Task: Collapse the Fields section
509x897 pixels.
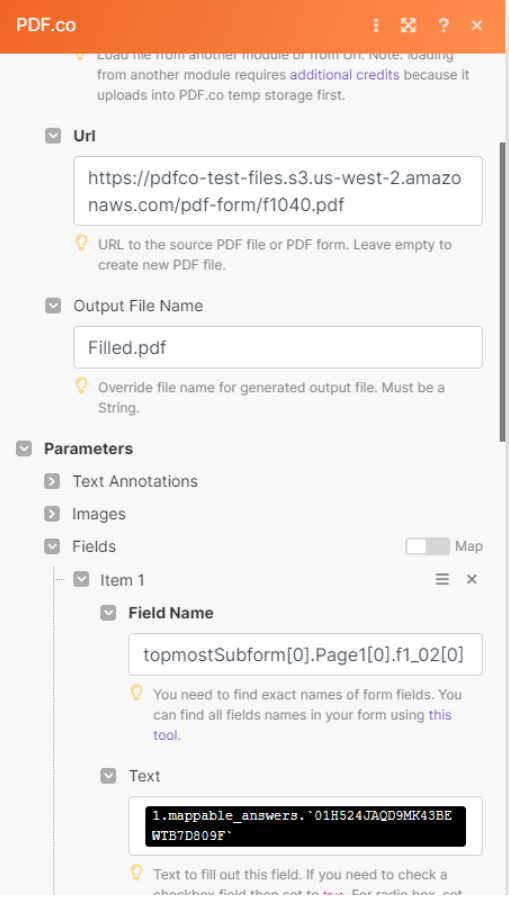Action: click(52, 546)
